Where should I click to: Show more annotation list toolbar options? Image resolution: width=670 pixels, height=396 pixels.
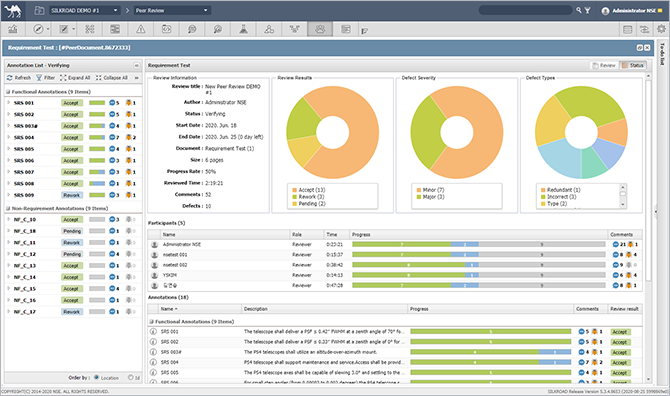pos(137,78)
